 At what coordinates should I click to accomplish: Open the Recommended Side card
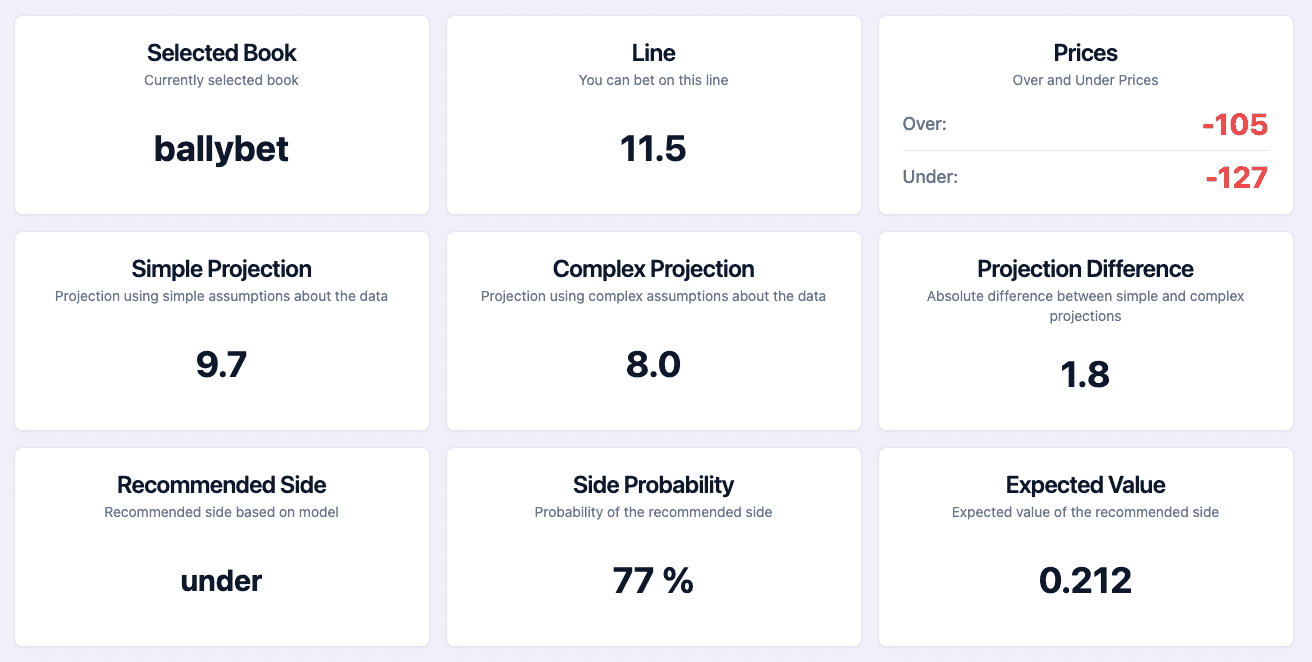tap(221, 484)
